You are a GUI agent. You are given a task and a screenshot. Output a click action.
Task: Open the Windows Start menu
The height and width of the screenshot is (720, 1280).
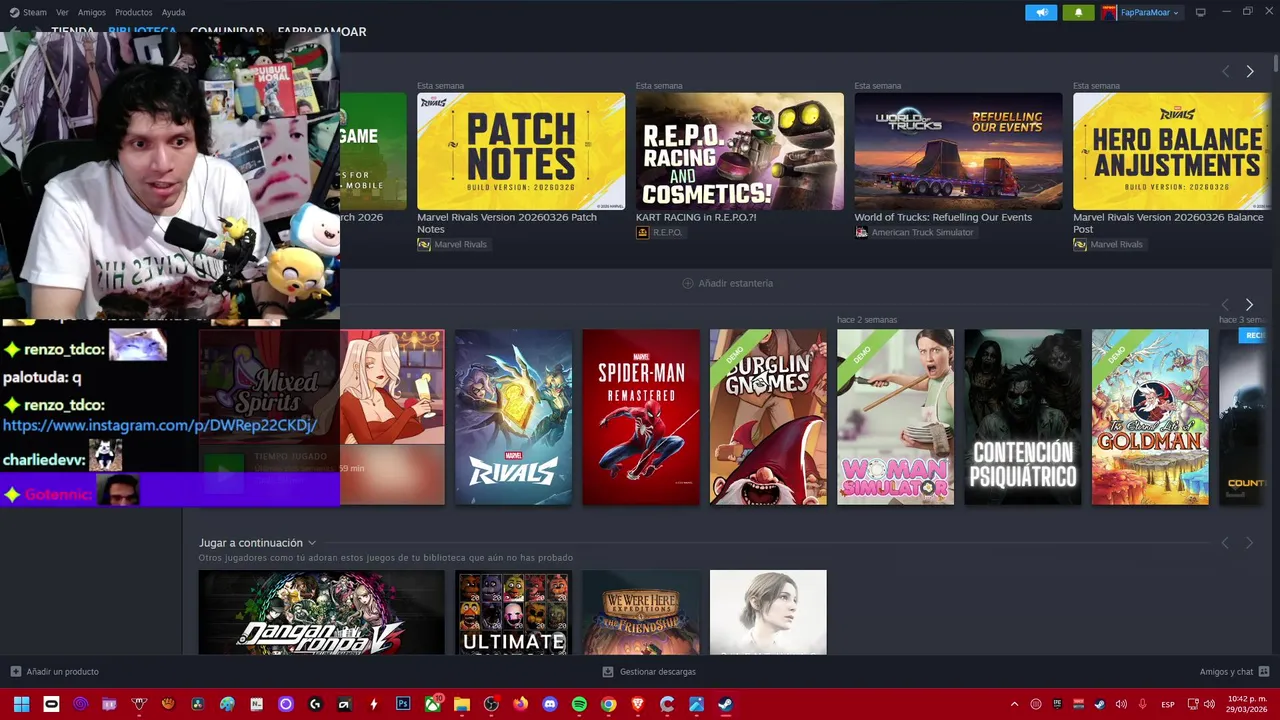point(21,704)
